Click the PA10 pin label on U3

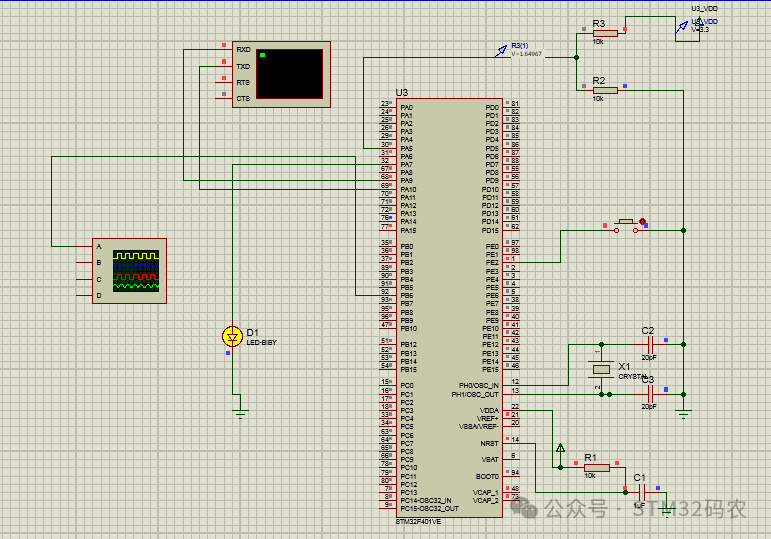(x=408, y=189)
